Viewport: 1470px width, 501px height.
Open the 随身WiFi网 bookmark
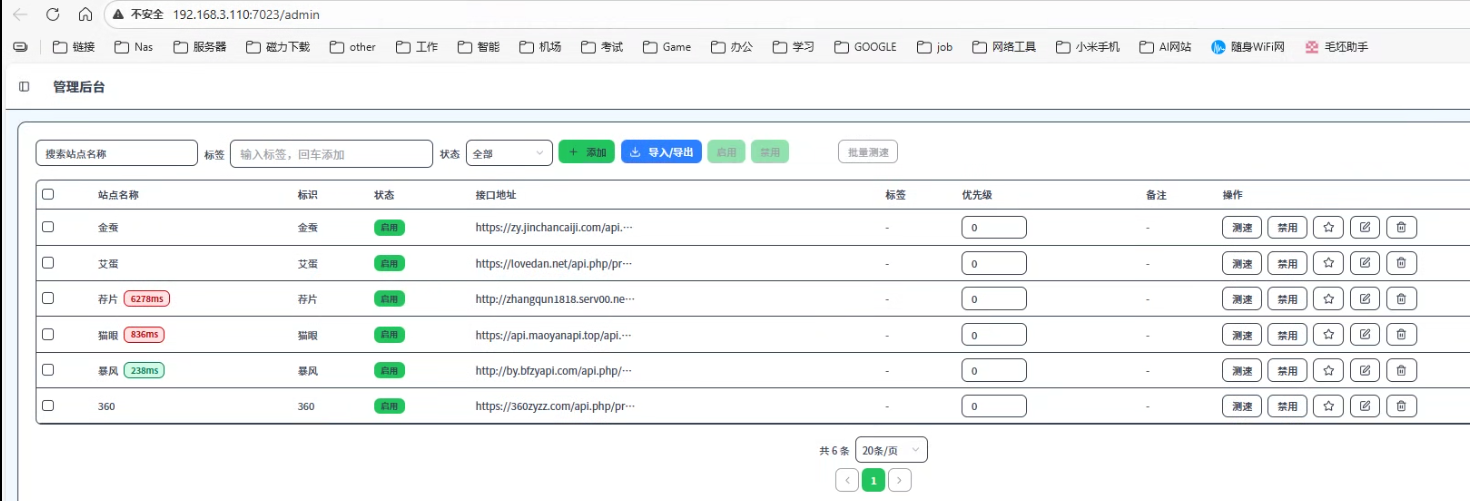pyautogui.click(x=1248, y=47)
